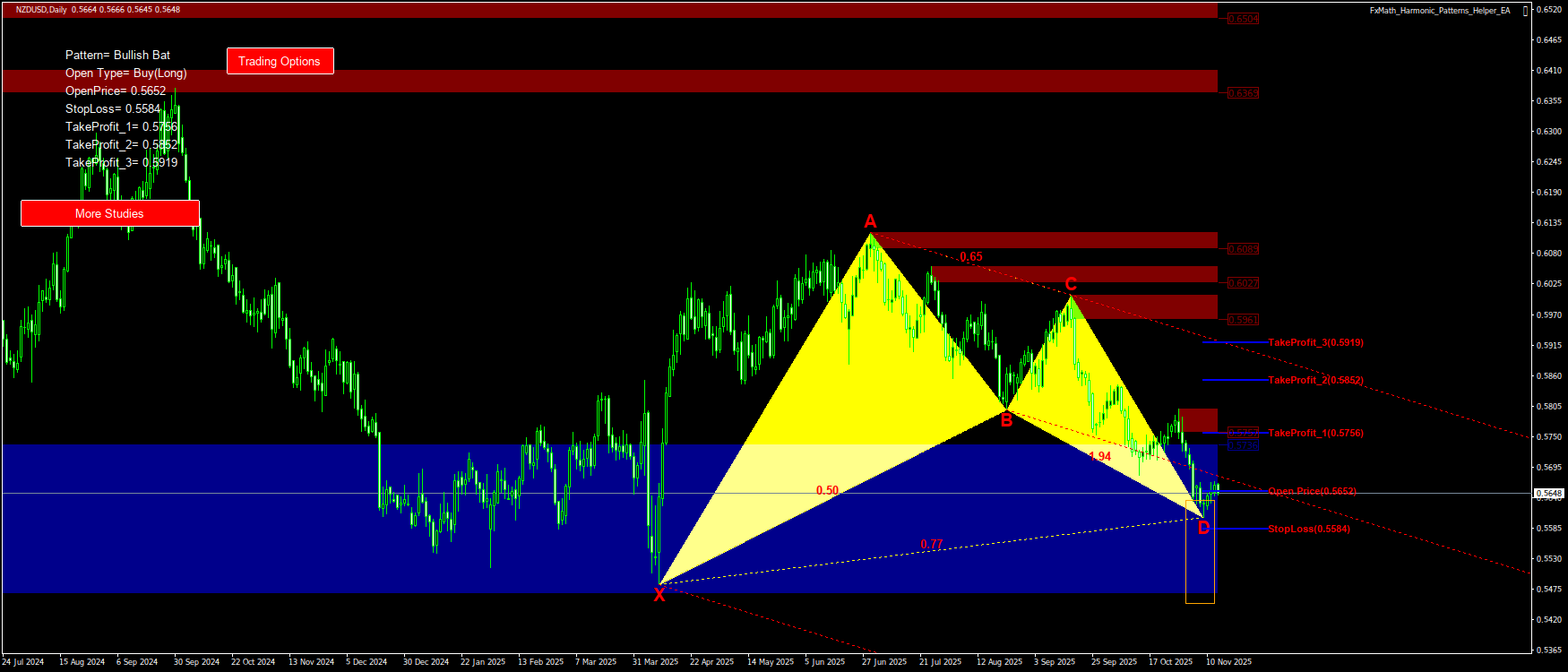Click the current price marker 0.5648 on axis
This screenshot has width=1568, height=672.
[1548, 494]
